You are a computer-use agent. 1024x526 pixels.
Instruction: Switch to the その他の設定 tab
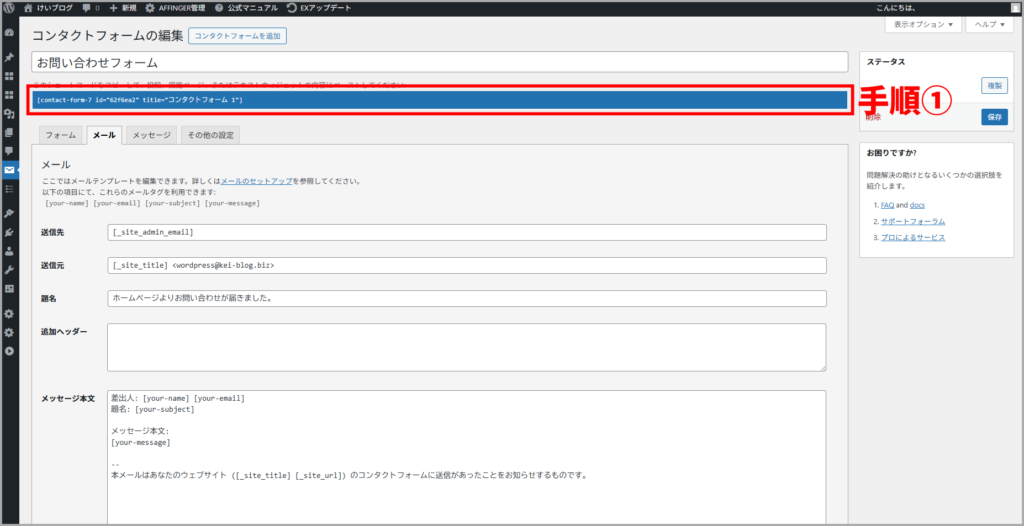(x=210, y=135)
